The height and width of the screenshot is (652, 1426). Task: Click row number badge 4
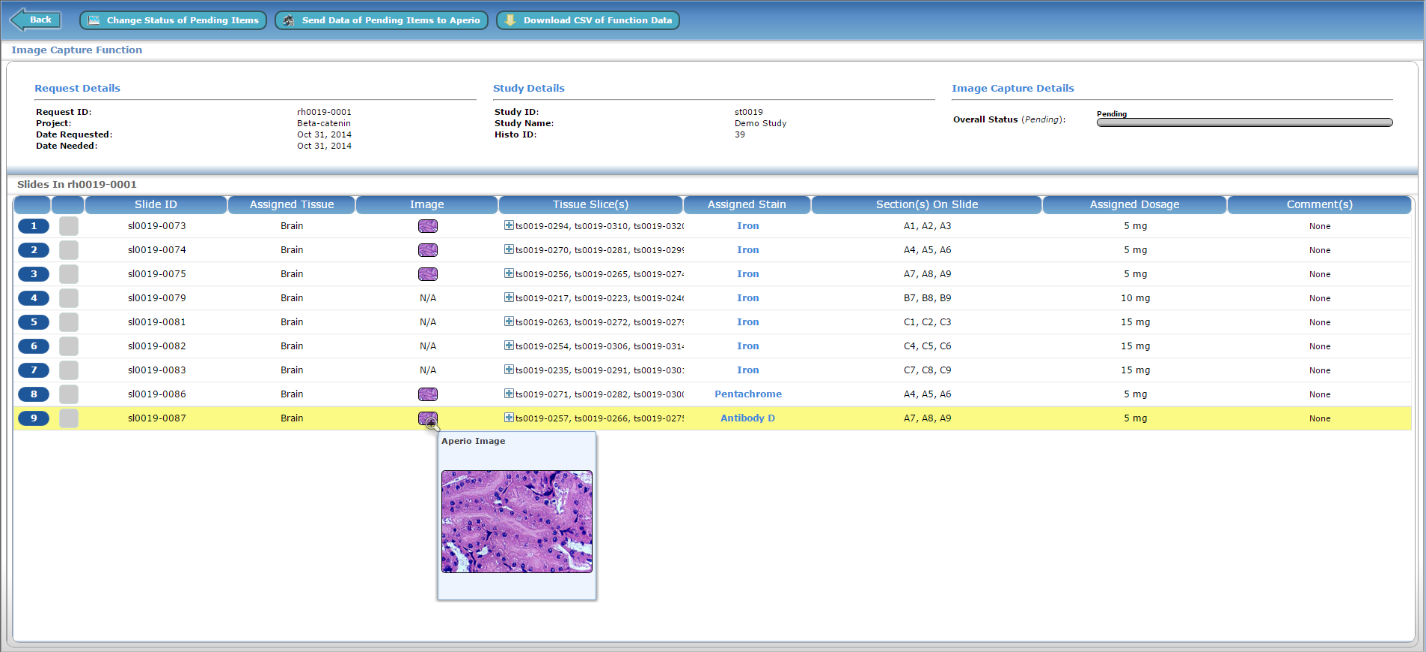click(x=33, y=298)
